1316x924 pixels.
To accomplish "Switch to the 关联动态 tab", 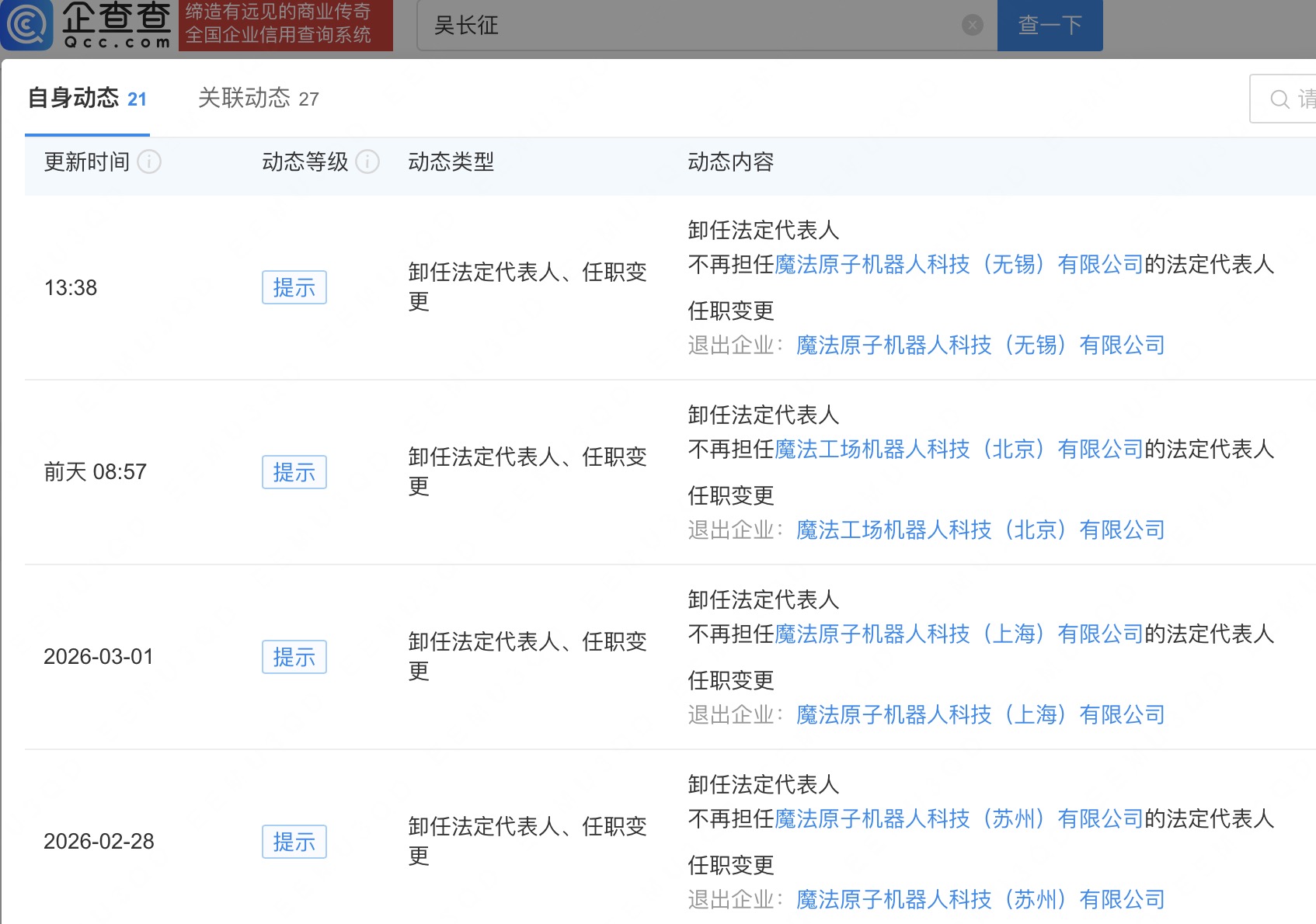I will tap(258, 99).
